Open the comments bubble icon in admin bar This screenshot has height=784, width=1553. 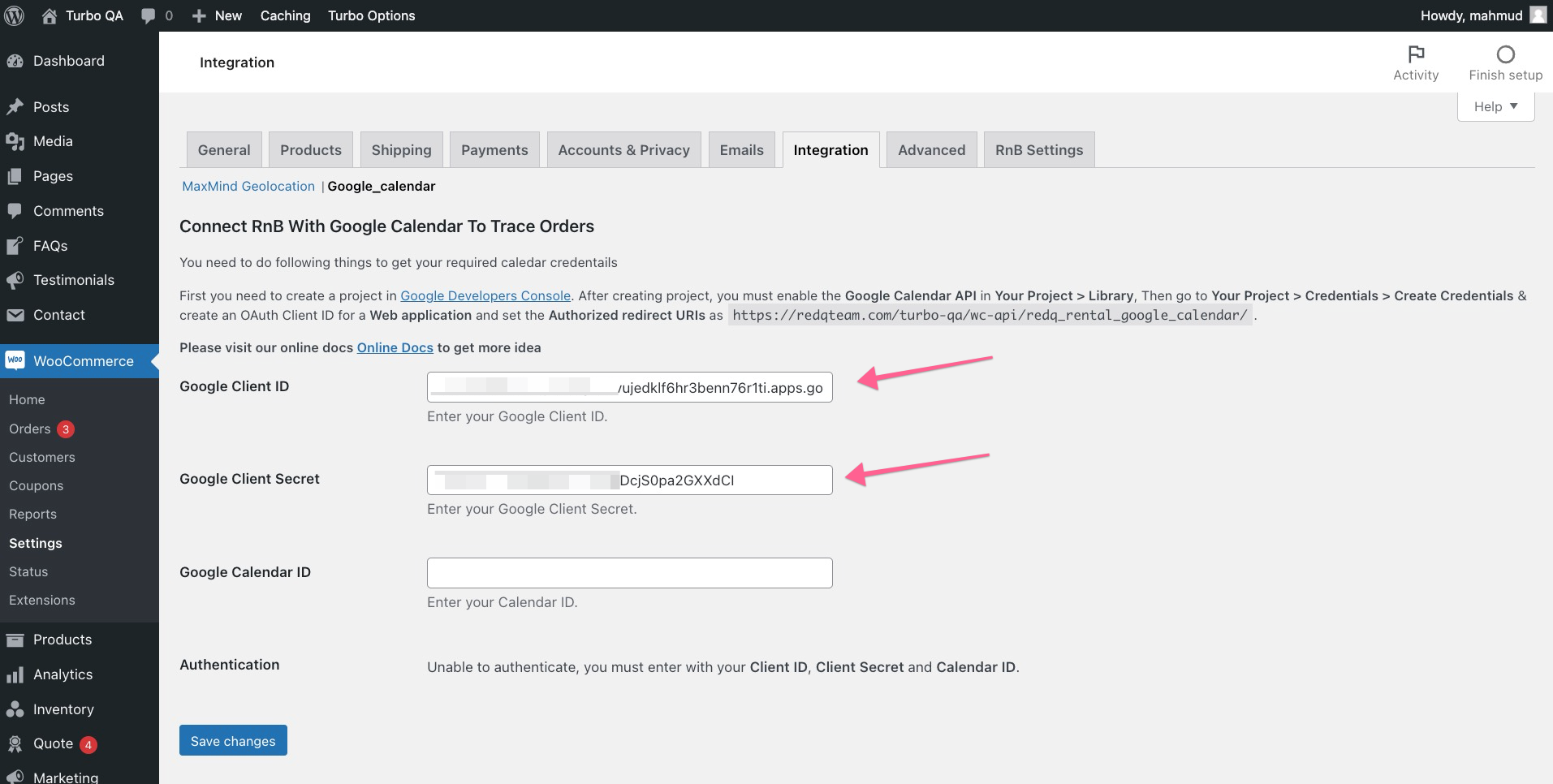148,16
